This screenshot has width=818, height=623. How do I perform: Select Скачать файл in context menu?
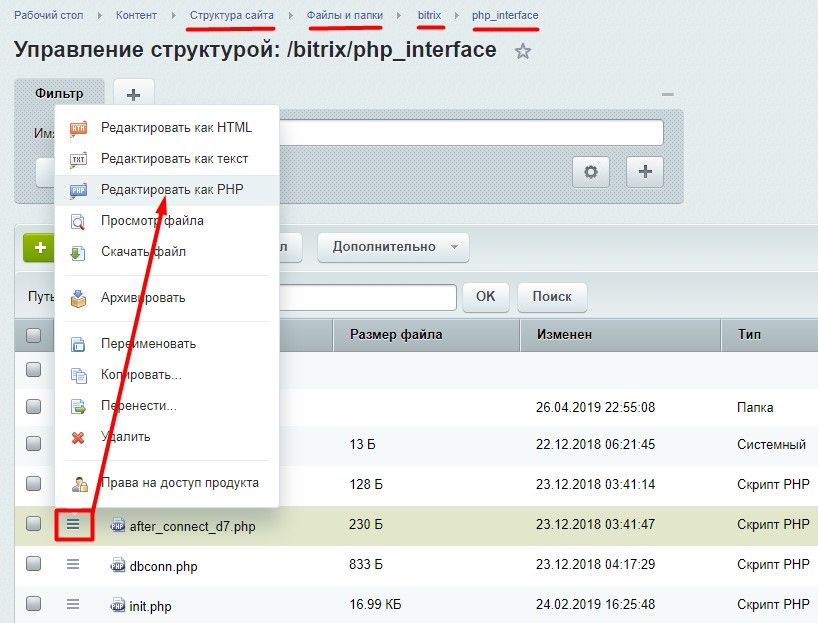143,252
